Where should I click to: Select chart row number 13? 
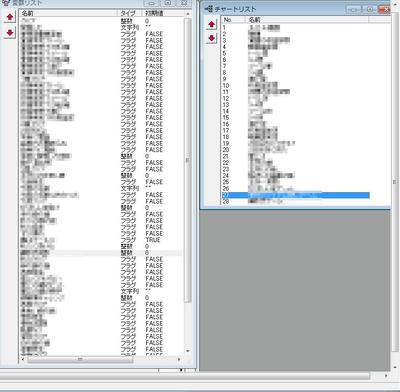[x=295, y=105]
